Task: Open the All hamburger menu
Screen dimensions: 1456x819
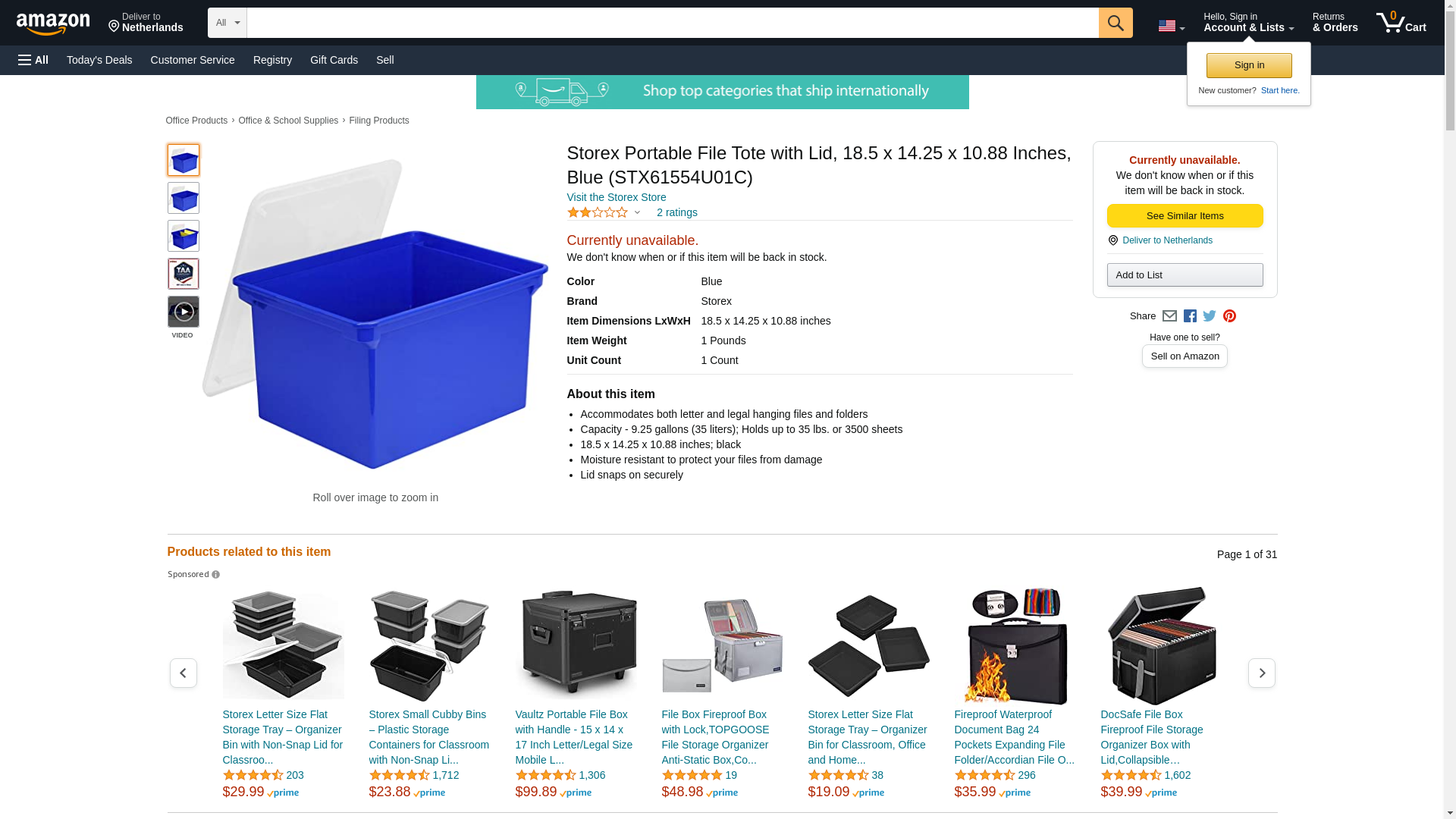Action: (x=33, y=60)
